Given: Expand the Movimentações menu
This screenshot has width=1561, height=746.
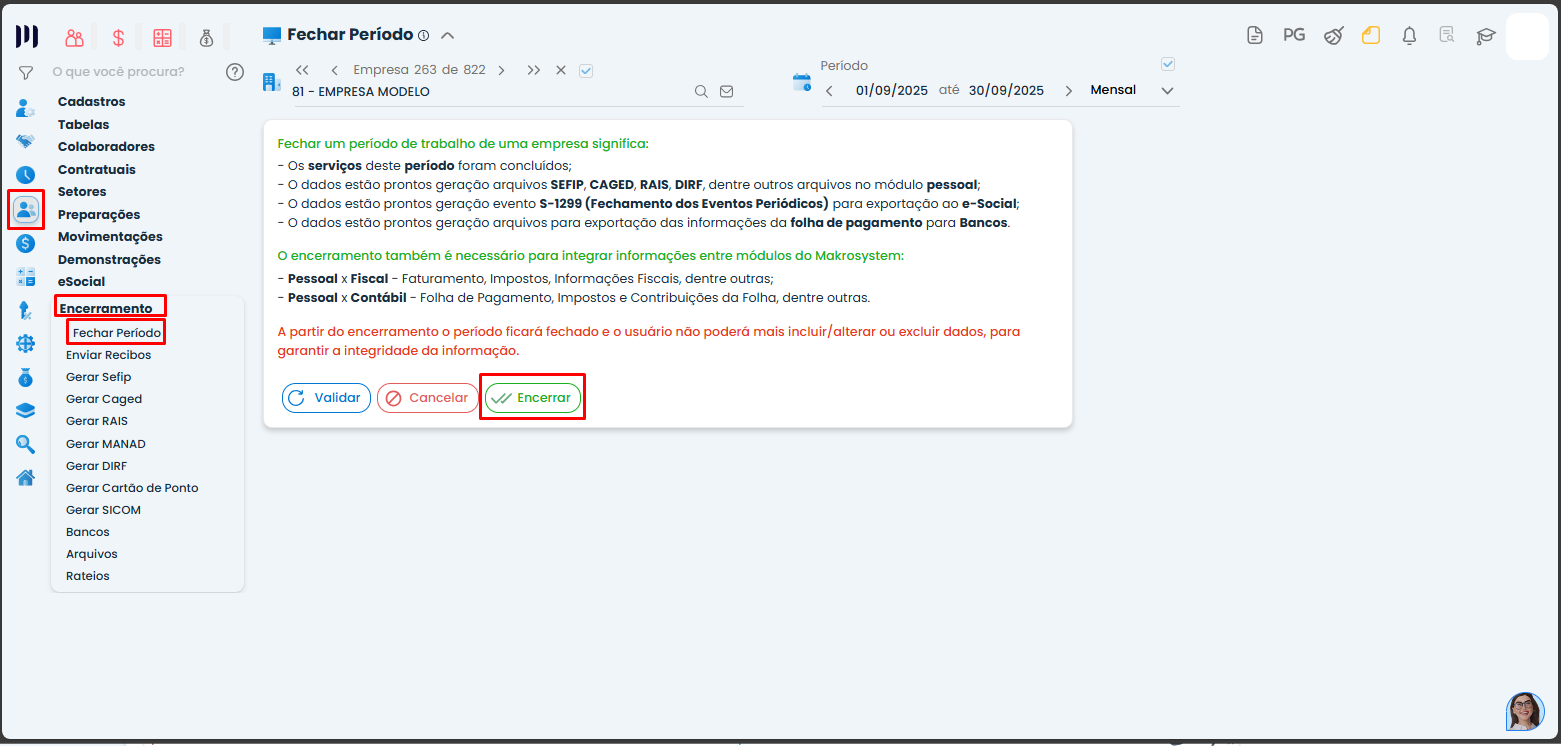Looking at the screenshot, I should 110,237.
